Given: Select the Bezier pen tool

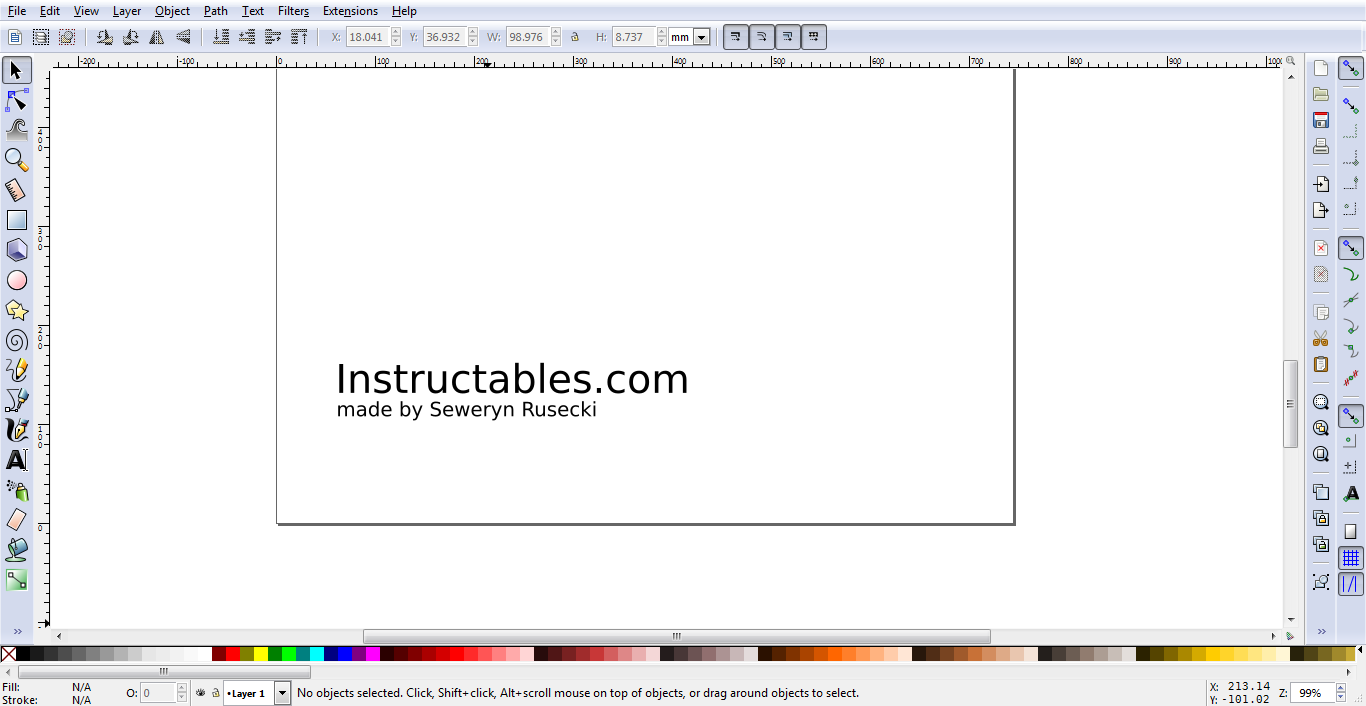Looking at the screenshot, I should (x=17, y=400).
